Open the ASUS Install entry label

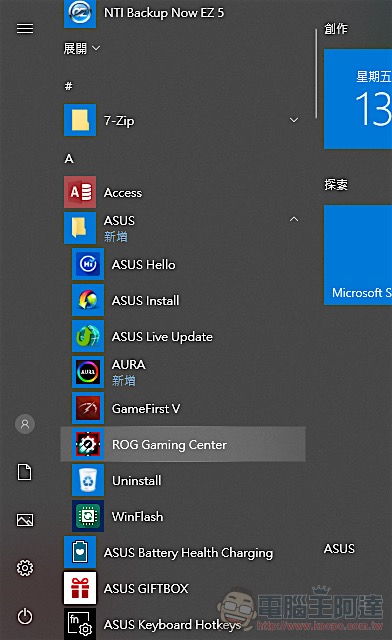coord(146,301)
